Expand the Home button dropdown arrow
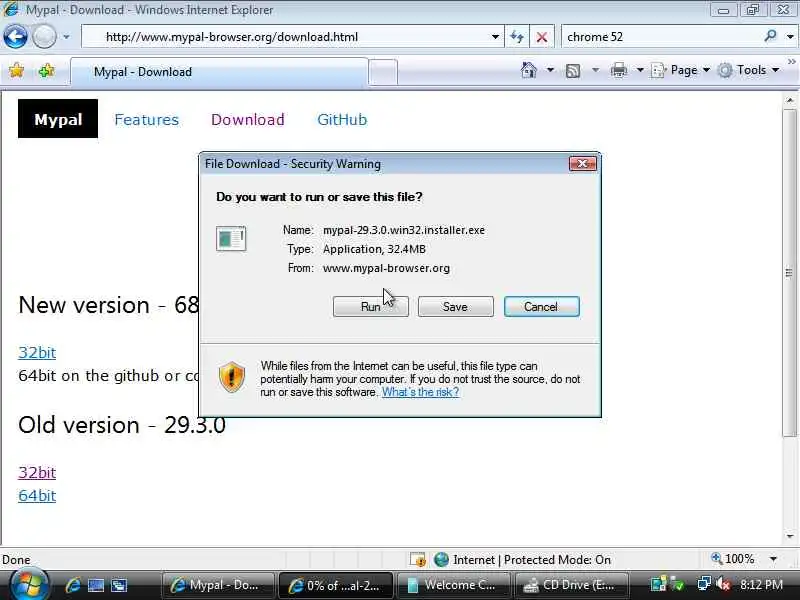Viewport: 800px width, 600px height. (x=550, y=70)
